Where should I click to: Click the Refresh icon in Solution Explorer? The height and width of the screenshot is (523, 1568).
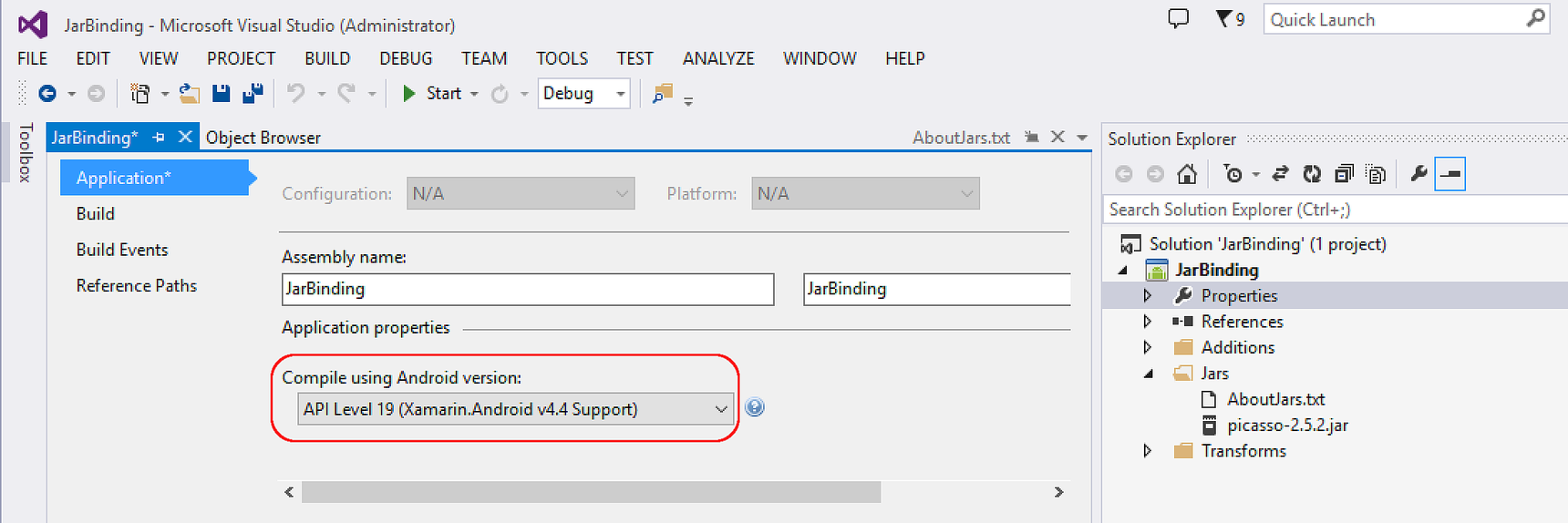1312,173
